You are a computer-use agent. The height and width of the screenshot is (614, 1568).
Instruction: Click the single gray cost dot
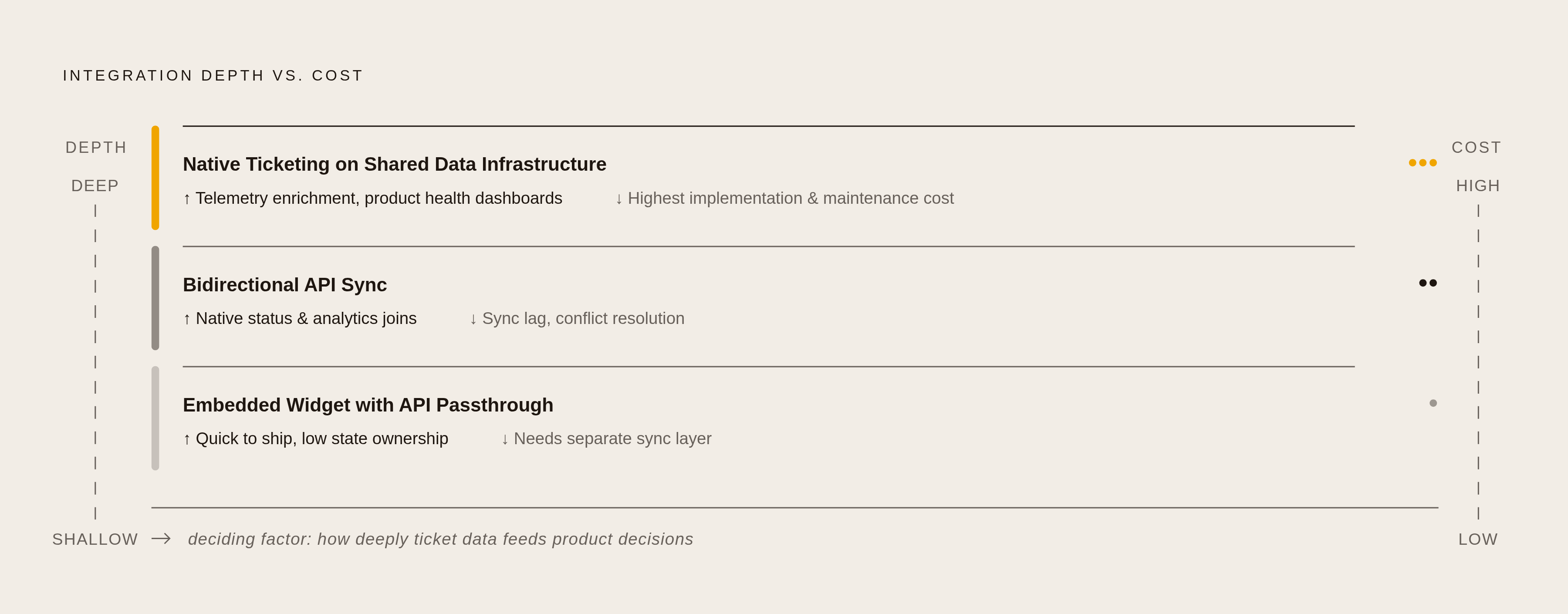tap(1433, 403)
